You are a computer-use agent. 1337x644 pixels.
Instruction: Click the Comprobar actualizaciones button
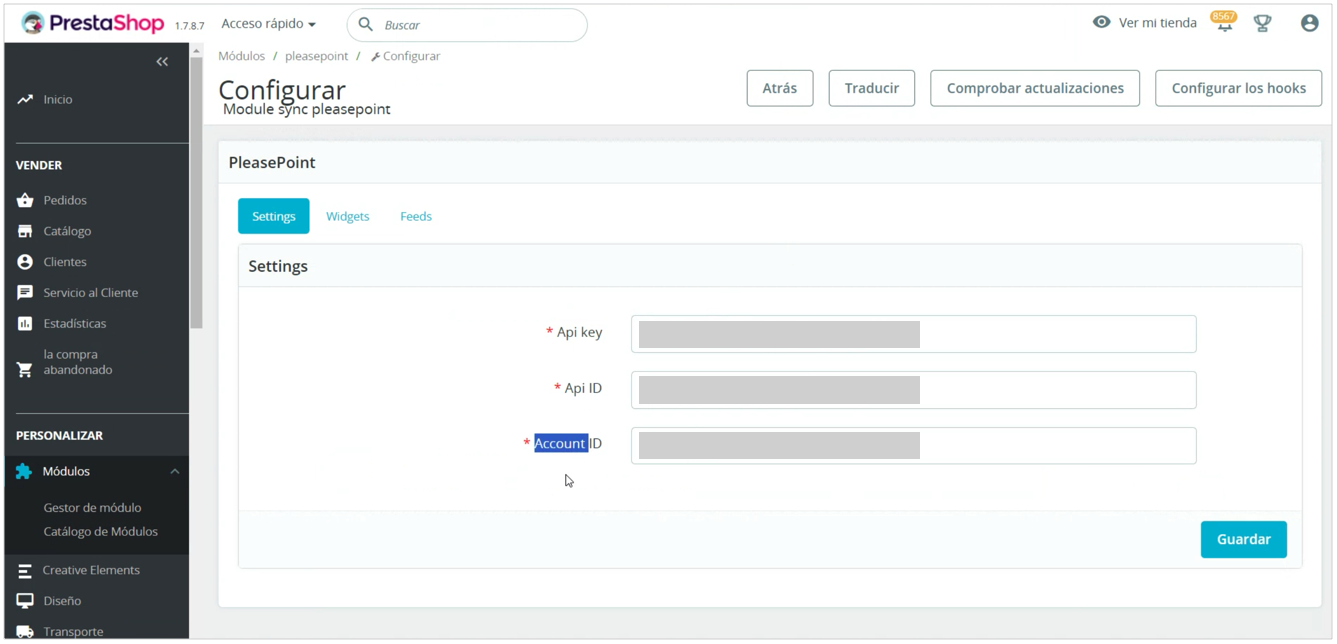[x=1035, y=88]
